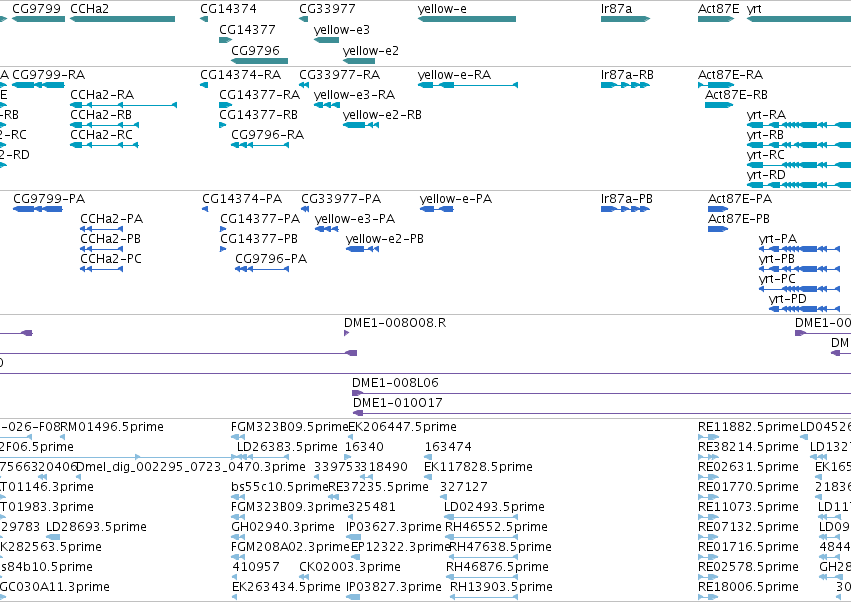
Task: Select protein CG9796-PA
Action: [x=262, y=269]
